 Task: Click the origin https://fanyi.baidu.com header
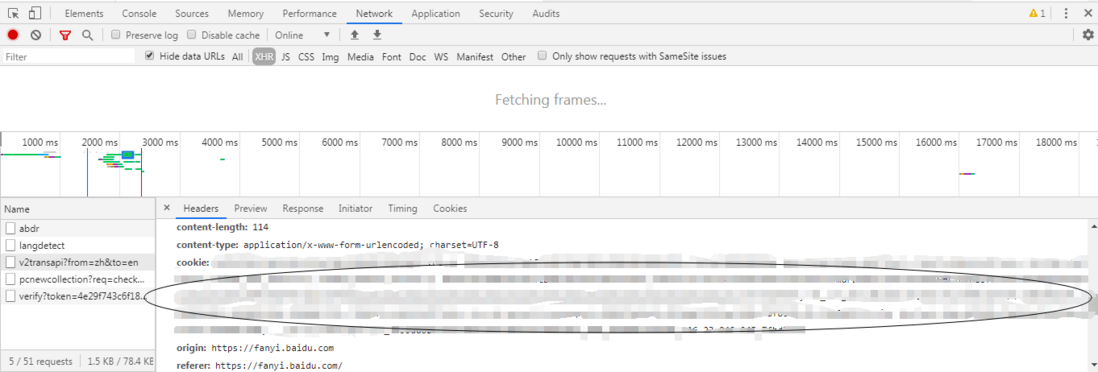(255, 347)
